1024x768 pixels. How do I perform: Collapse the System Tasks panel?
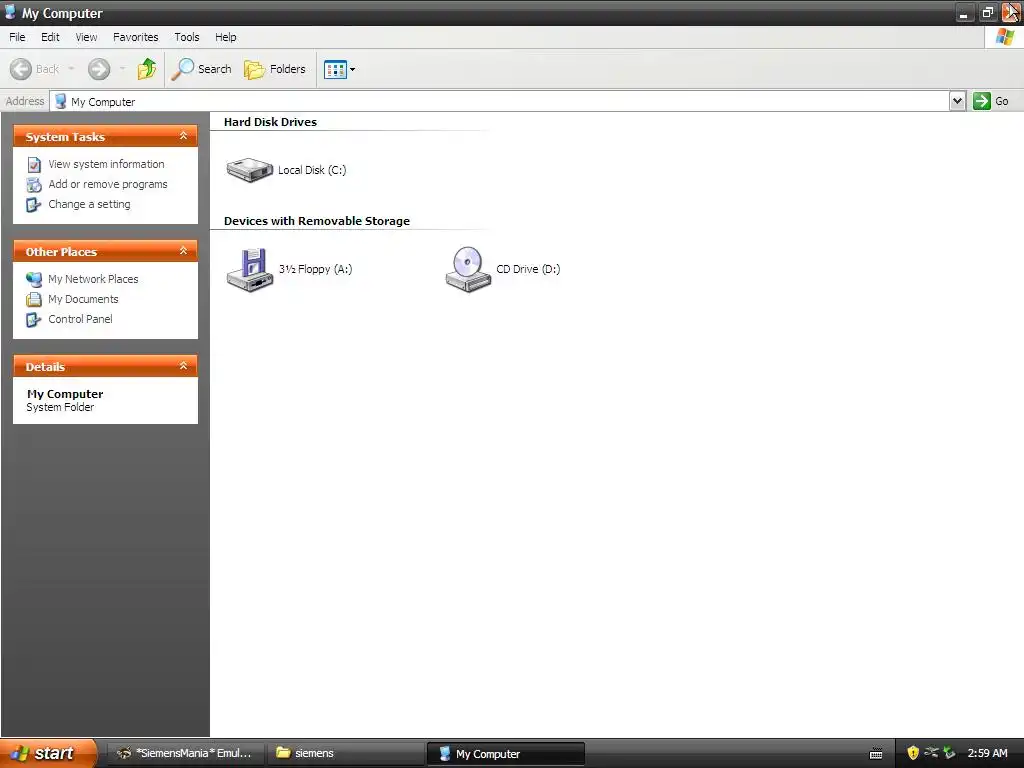point(184,136)
